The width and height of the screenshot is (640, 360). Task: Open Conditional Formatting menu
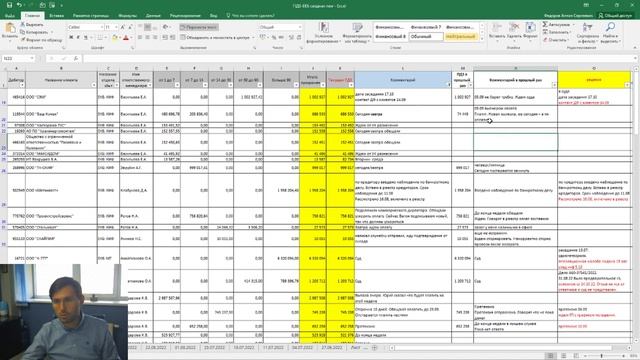[323, 33]
